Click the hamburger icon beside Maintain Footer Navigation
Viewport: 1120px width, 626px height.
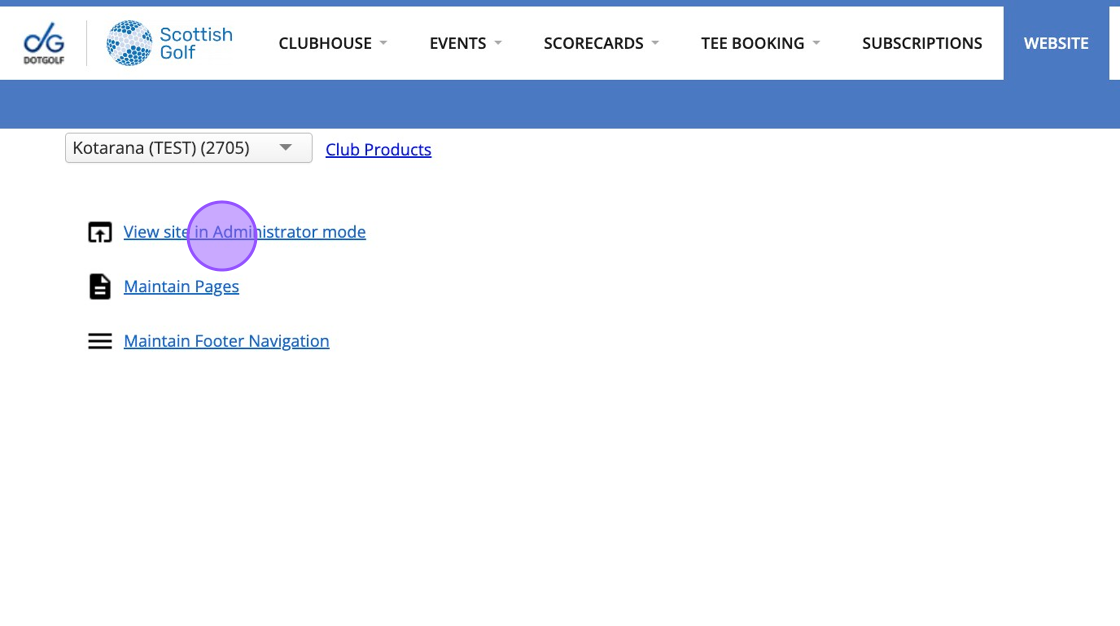tap(100, 341)
